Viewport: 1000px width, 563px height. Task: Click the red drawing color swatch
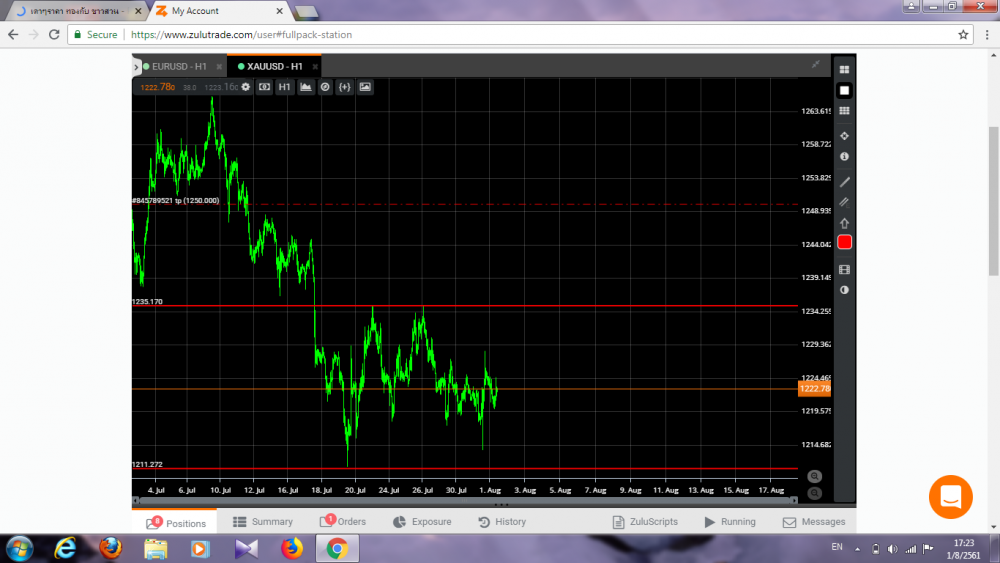pos(844,243)
